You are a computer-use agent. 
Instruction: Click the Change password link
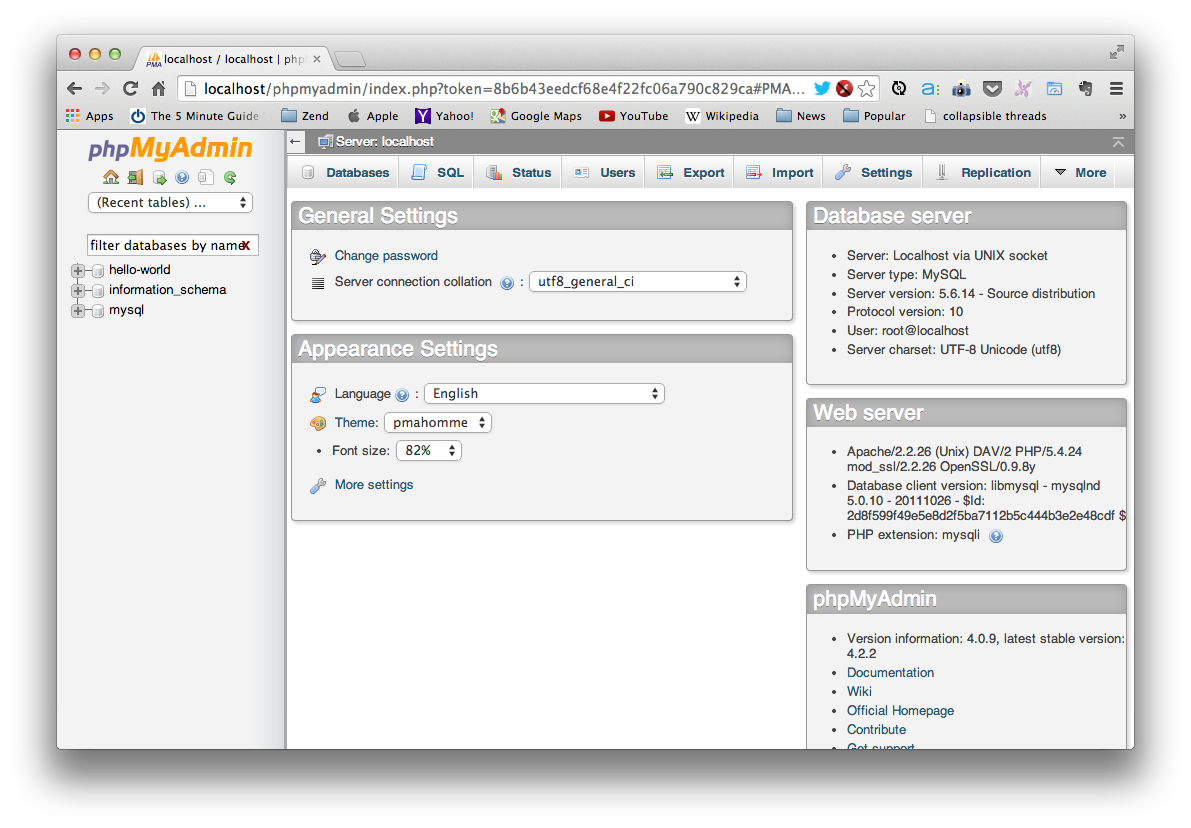[385, 255]
